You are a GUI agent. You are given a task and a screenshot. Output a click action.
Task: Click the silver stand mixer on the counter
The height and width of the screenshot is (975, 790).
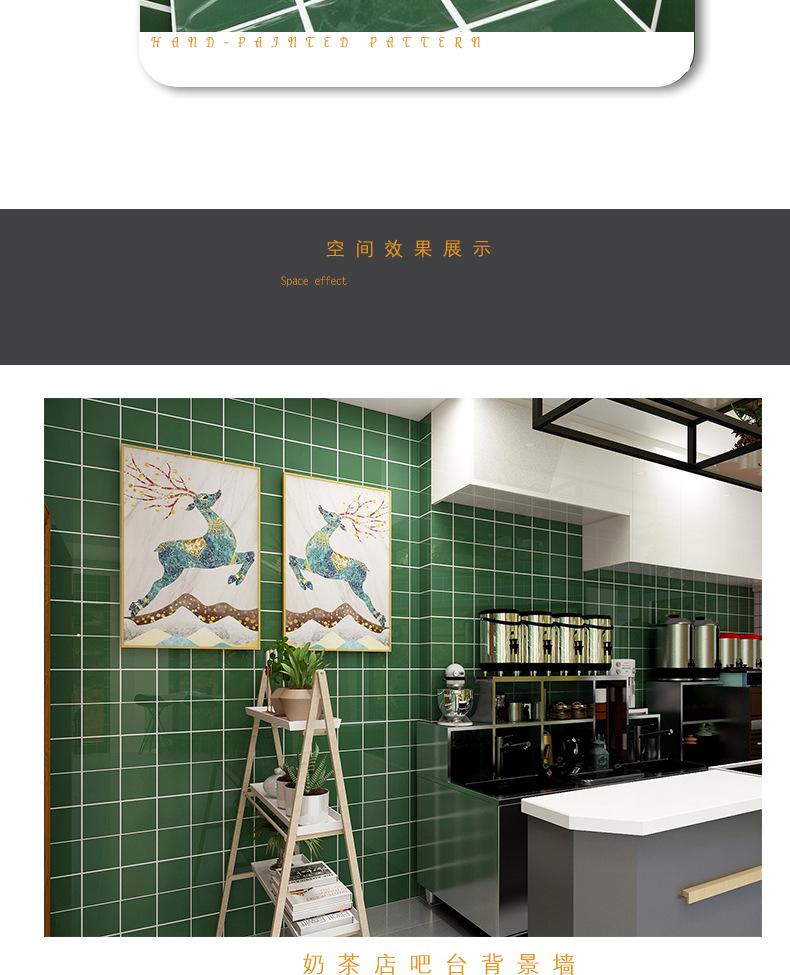pos(457,694)
